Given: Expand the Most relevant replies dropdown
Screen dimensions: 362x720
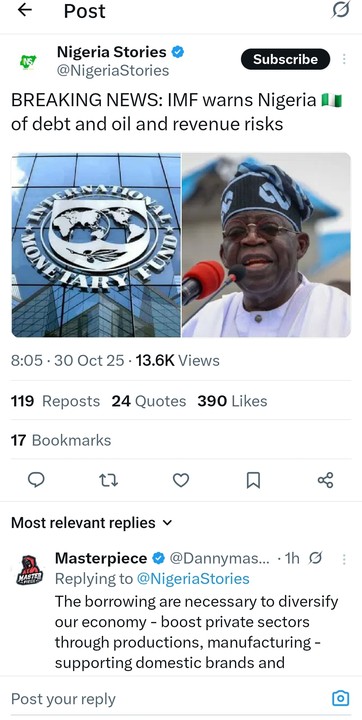Looking at the screenshot, I should (91, 523).
